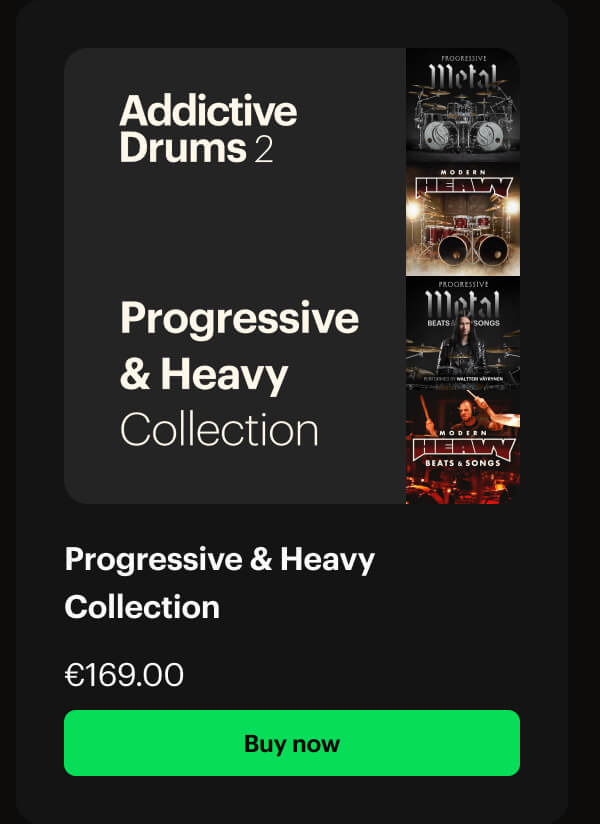Click the €169.00 price text

coord(124,674)
